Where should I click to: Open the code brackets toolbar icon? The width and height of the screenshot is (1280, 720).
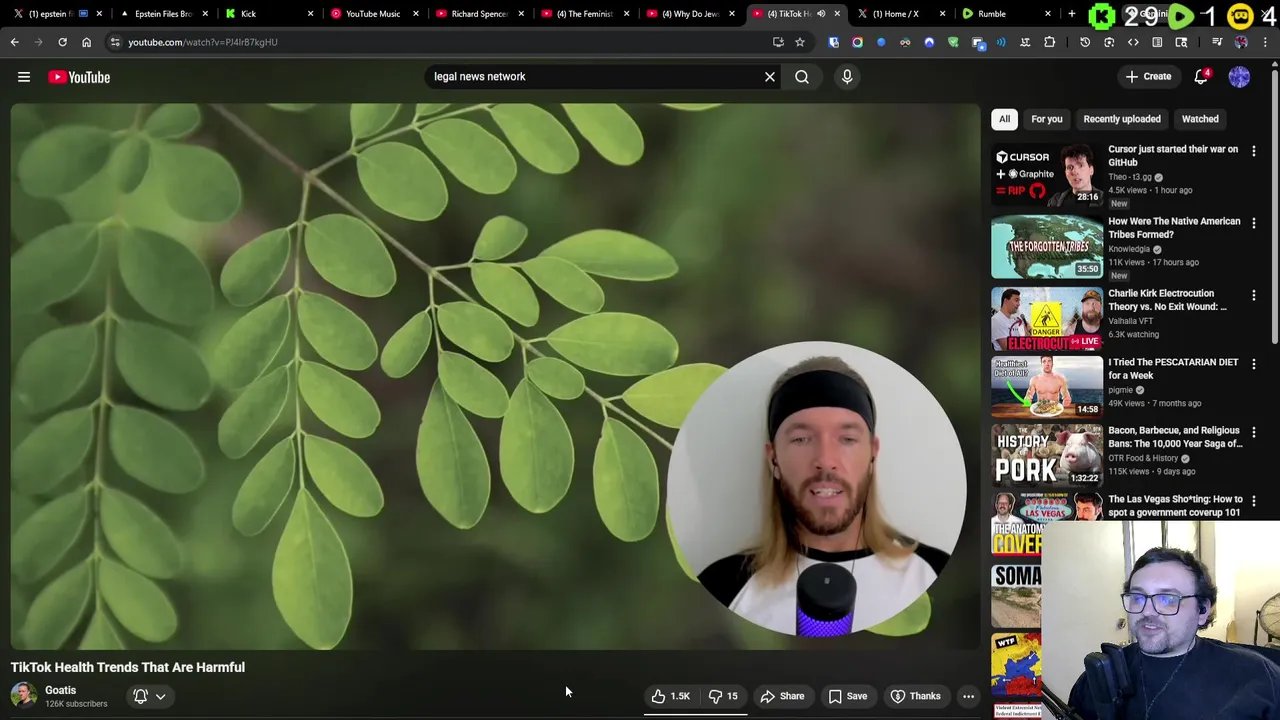(x=1133, y=42)
